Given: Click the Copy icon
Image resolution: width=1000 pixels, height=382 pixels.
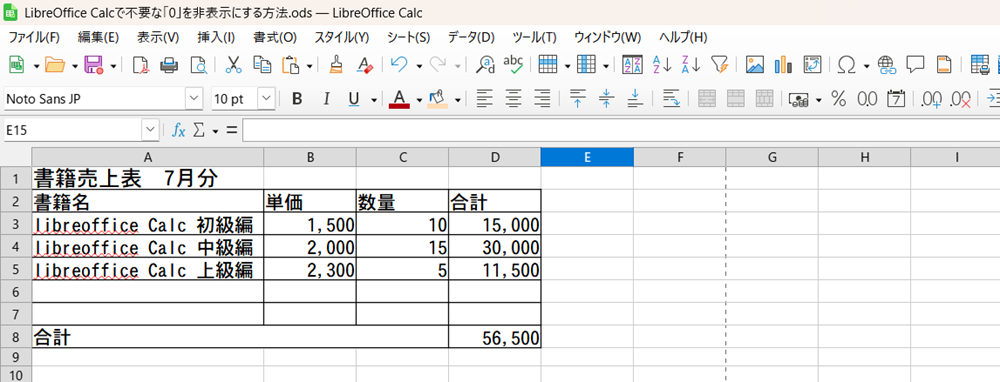Looking at the screenshot, I should 262,64.
